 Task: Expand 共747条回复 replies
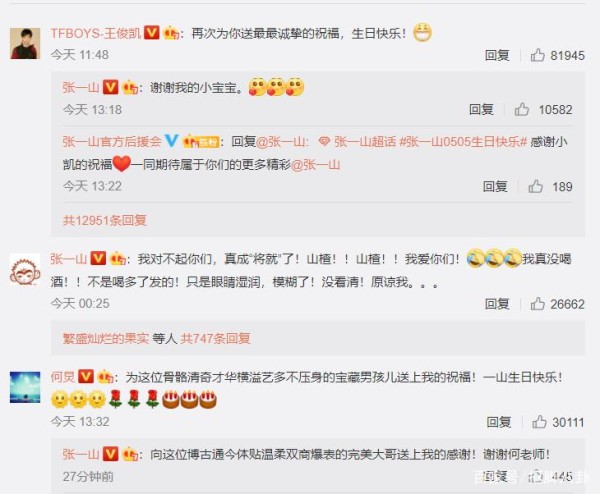click(x=215, y=338)
